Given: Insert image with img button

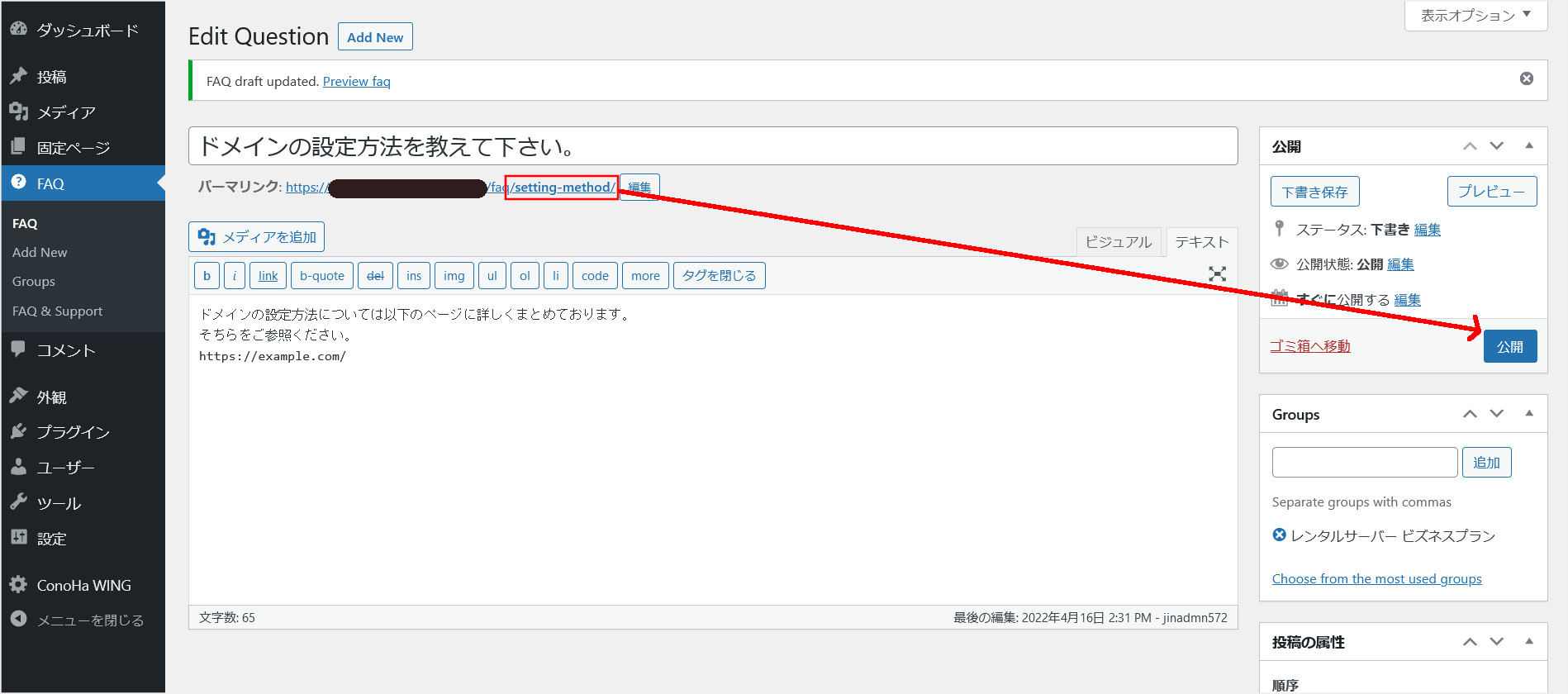Looking at the screenshot, I should [x=454, y=276].
